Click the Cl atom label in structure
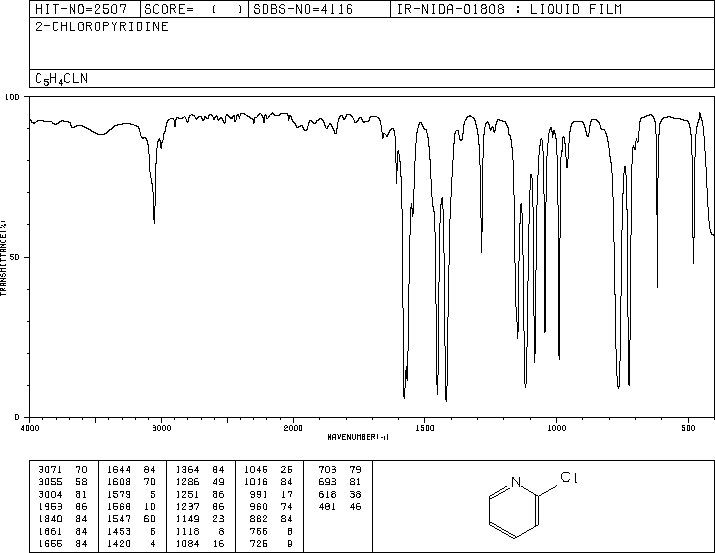This screenshot has height=553, width=715. coord(569,477)
